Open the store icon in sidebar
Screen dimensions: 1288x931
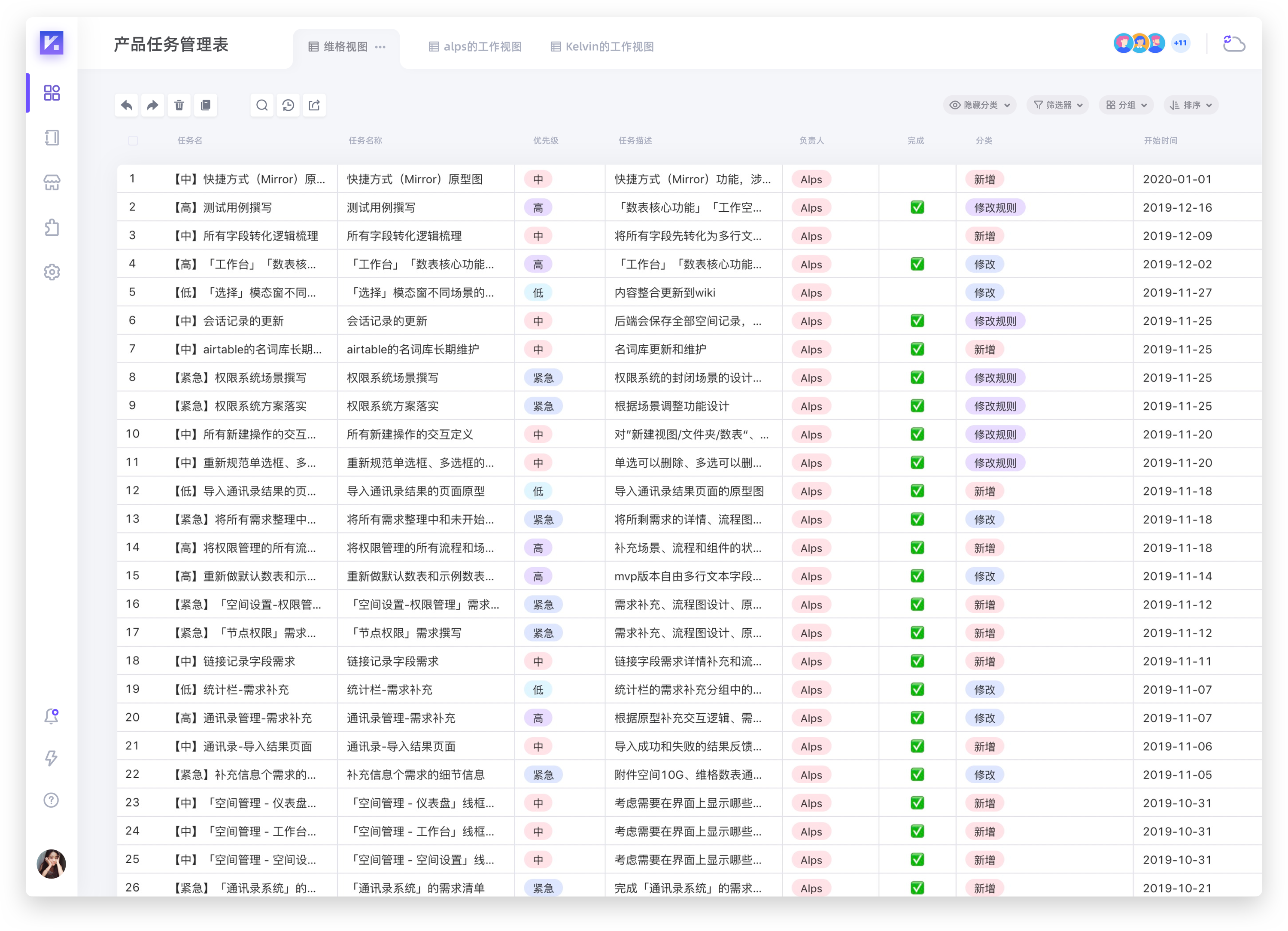point(52,183)
